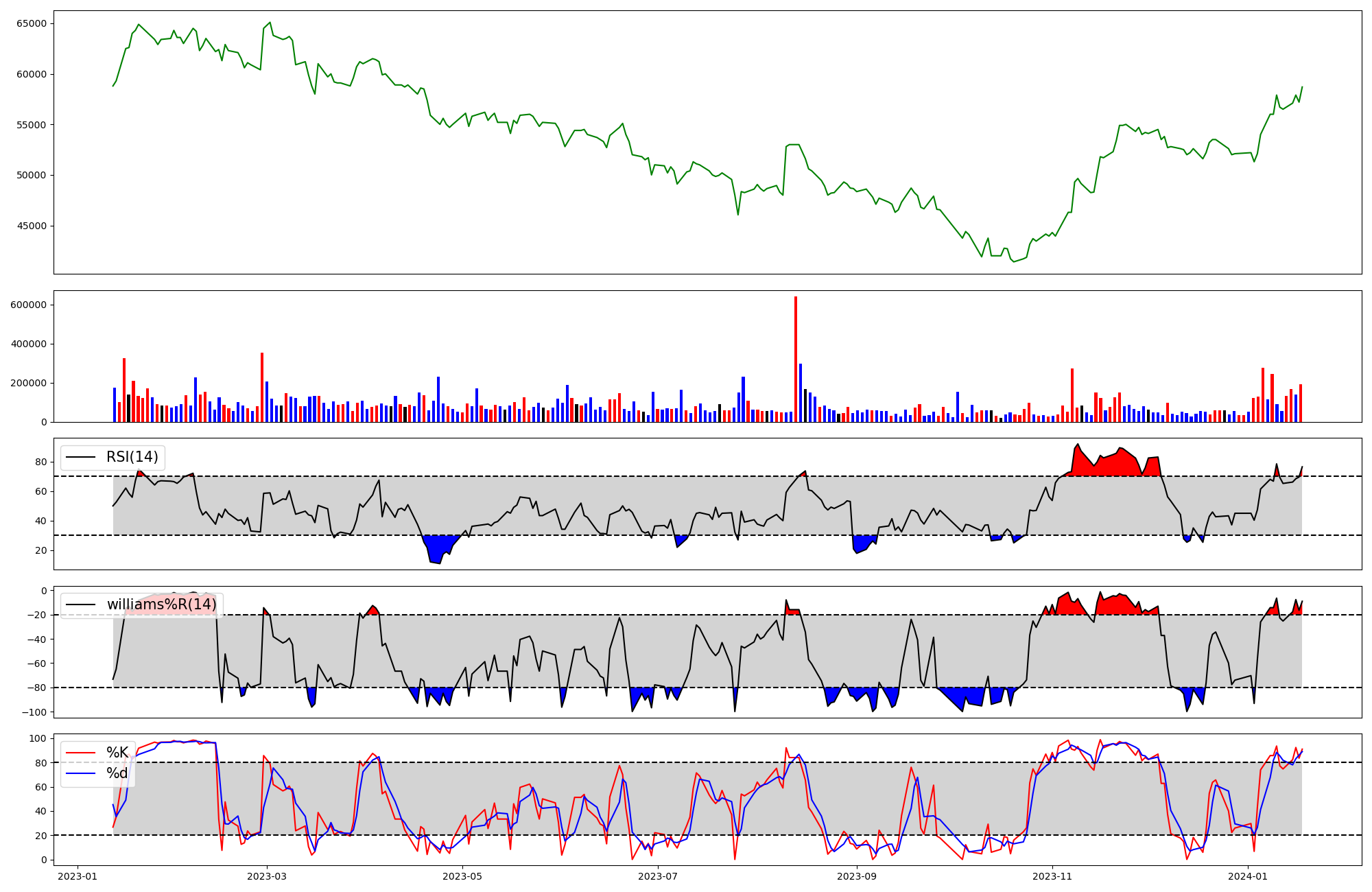1372x892 pixels.
Task: Click the williams%R(14) legend label
Action: tap(162, 605)
